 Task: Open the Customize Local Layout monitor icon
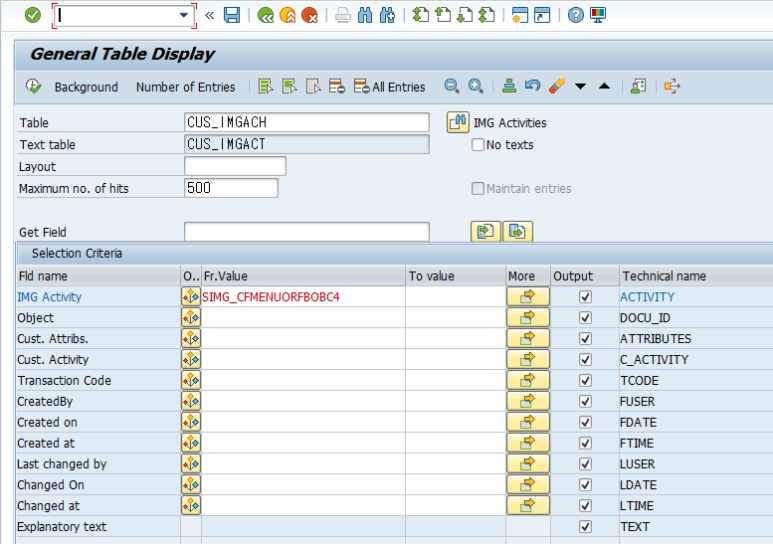(597, 15)
